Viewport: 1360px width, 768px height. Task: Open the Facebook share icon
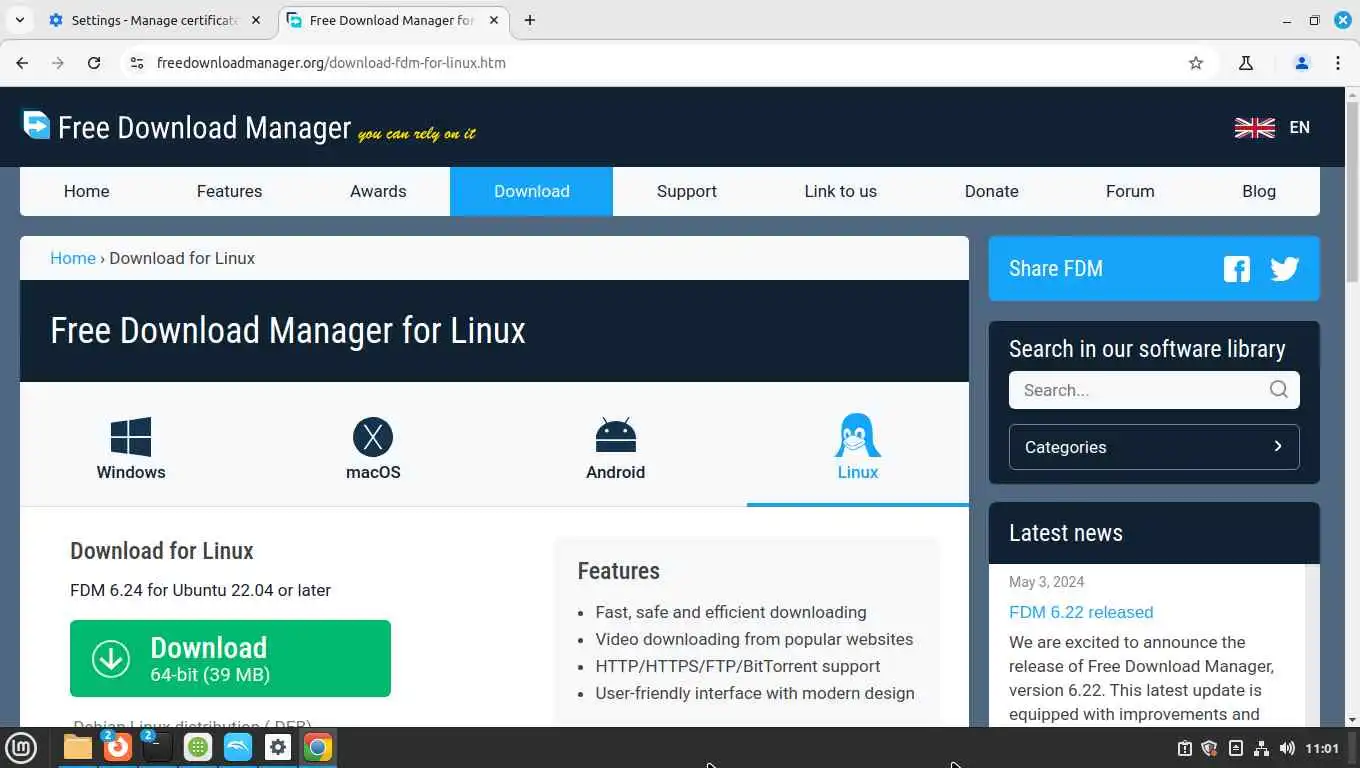(x=1237, y=269)
